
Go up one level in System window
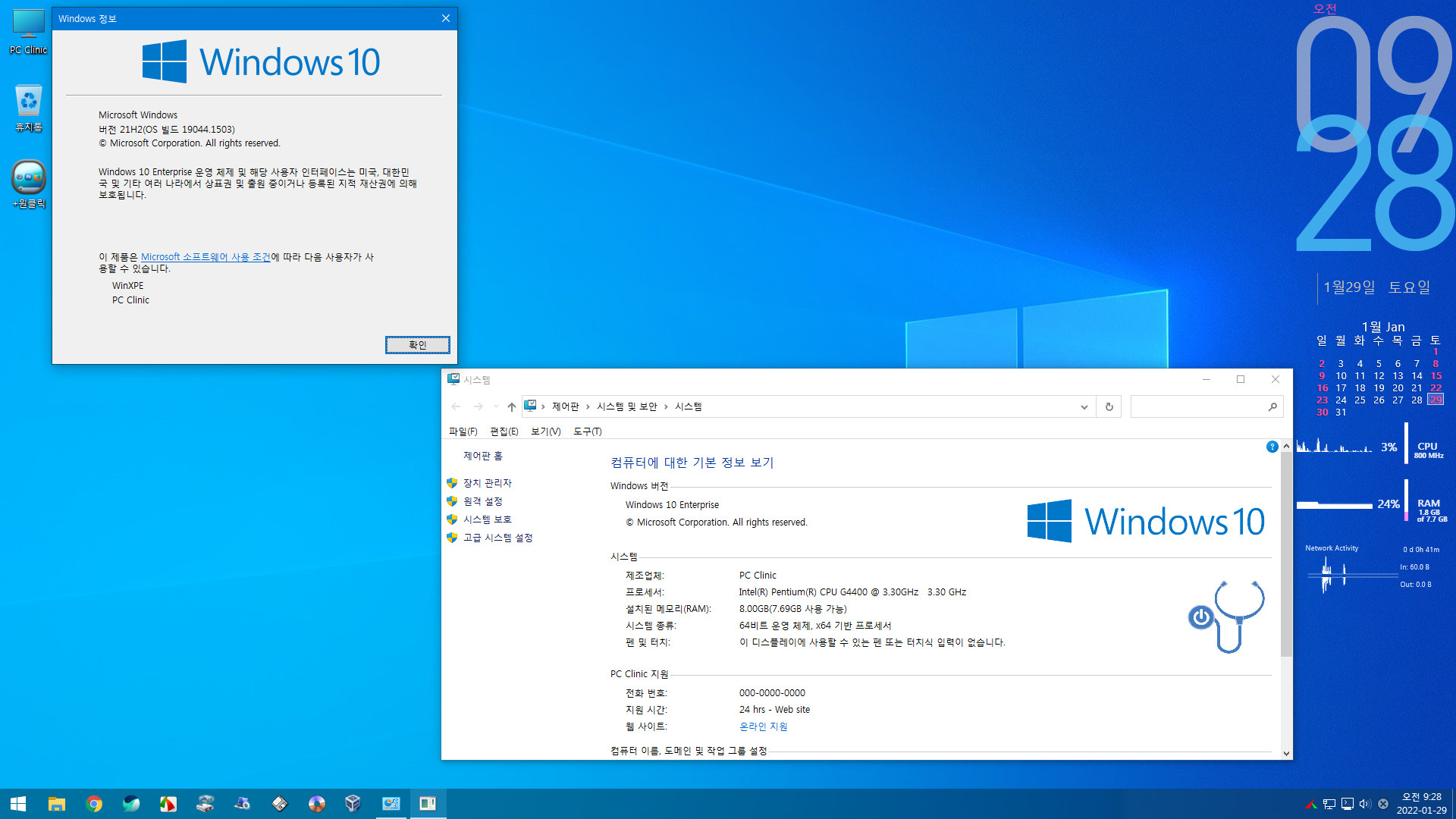(512, 407)
